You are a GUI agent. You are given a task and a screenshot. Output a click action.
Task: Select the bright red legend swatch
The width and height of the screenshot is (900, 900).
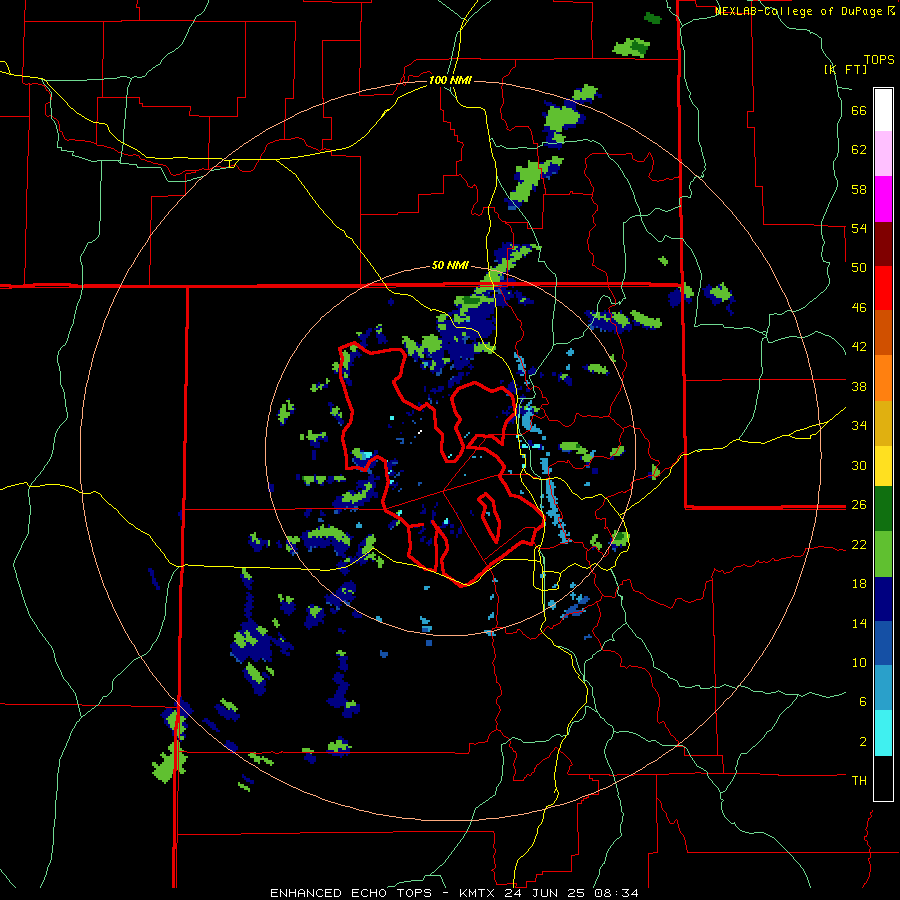883,288
